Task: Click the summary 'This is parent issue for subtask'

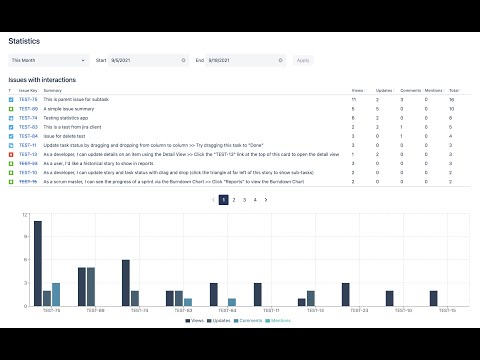Action: click(76, 99)
